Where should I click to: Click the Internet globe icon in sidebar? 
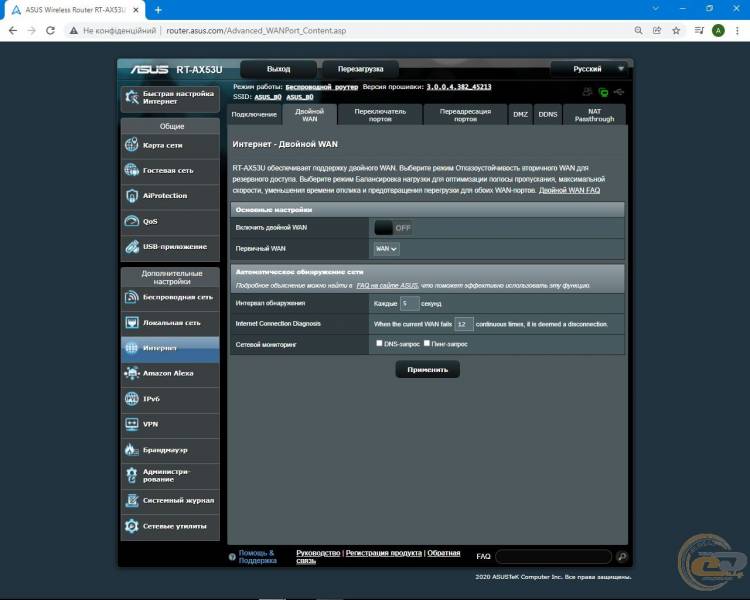(x=132, y=348)
